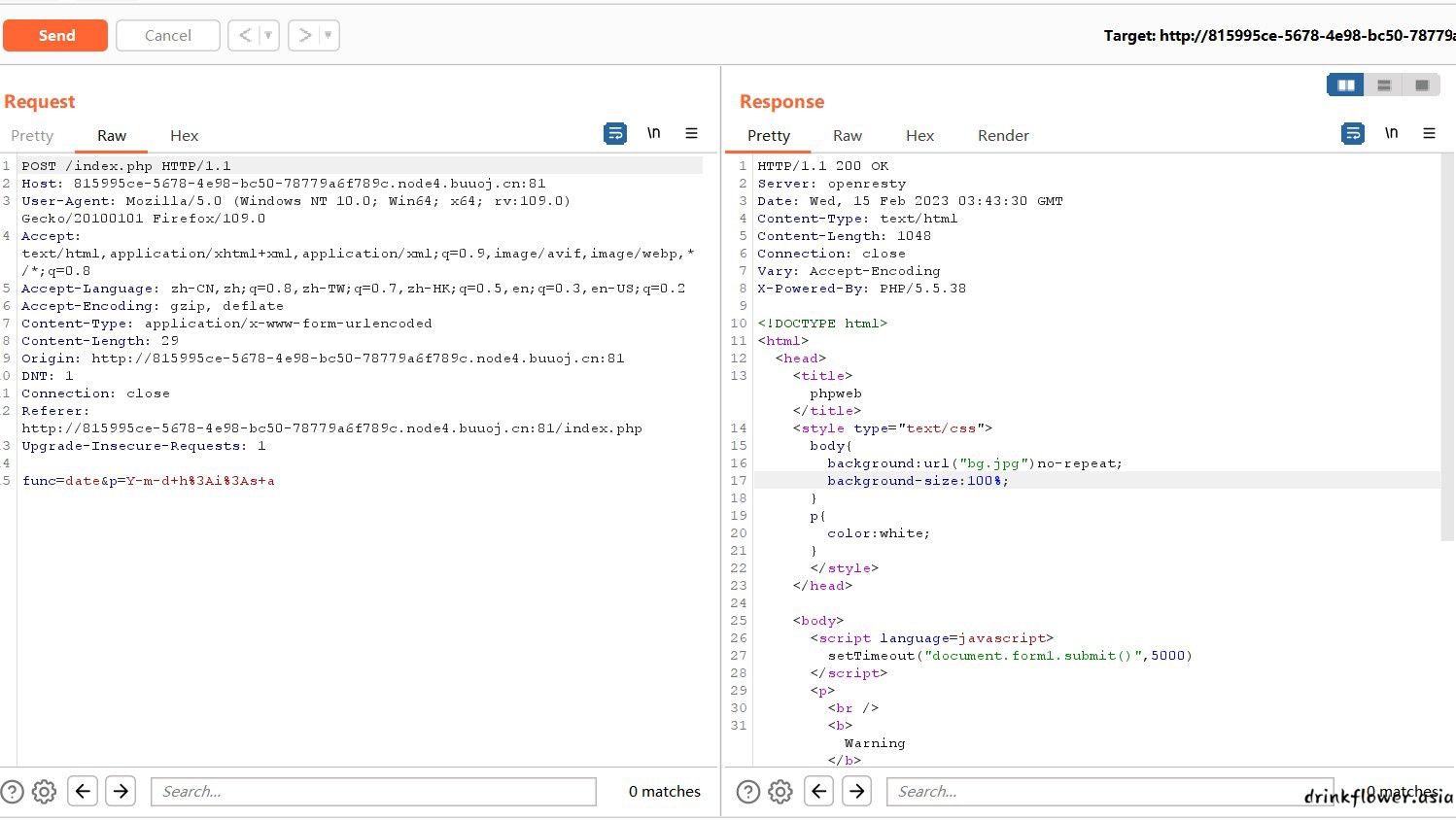This screenshot has width=1456, height=820.
Task: Click the 'Warning' text in Response body
Action: pyautogui.click(x=875, y=743)
